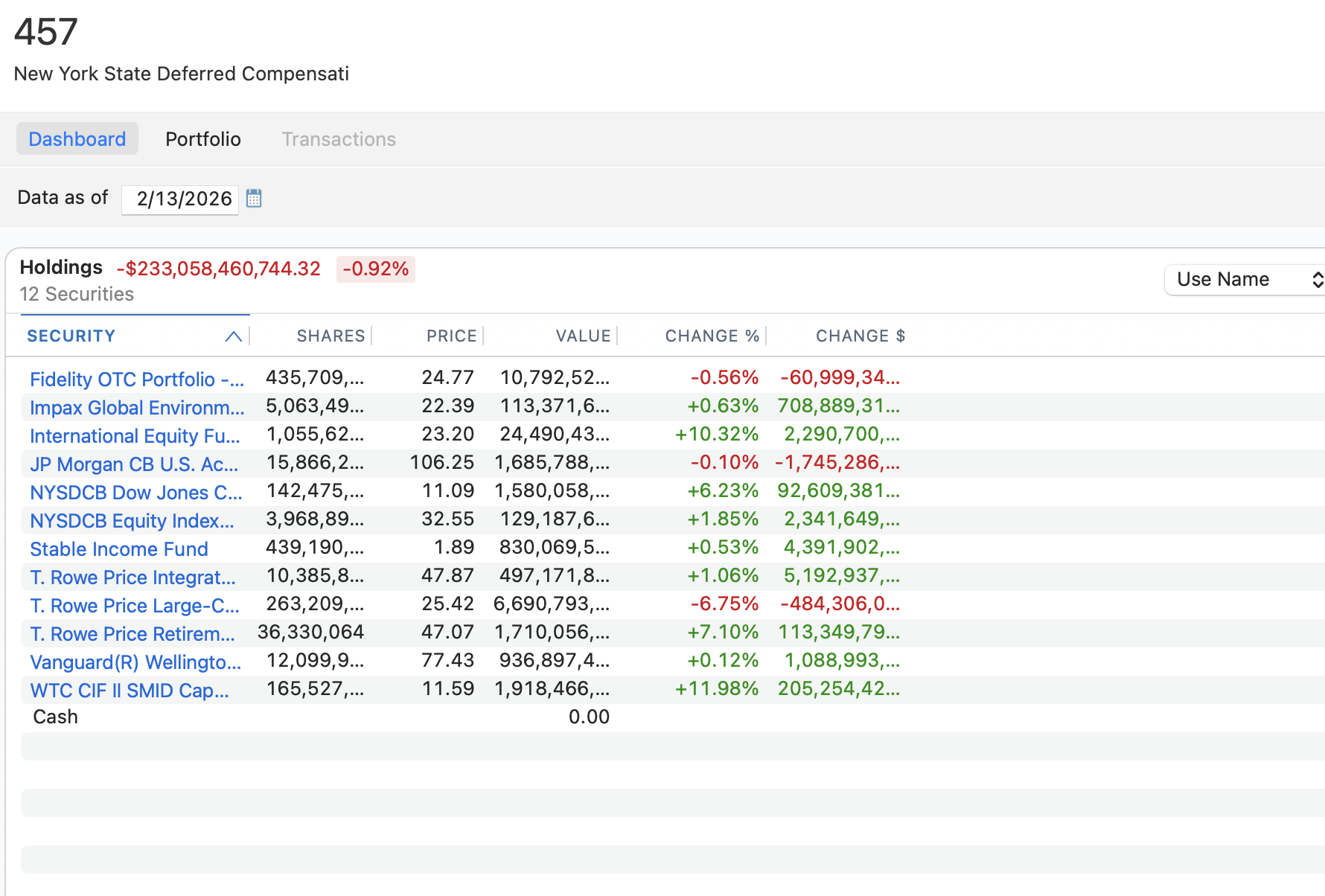Viewport: 1325px width, 896px height.
Task: Click the -0.92% holdings change badge
Action: pos(376,269)
